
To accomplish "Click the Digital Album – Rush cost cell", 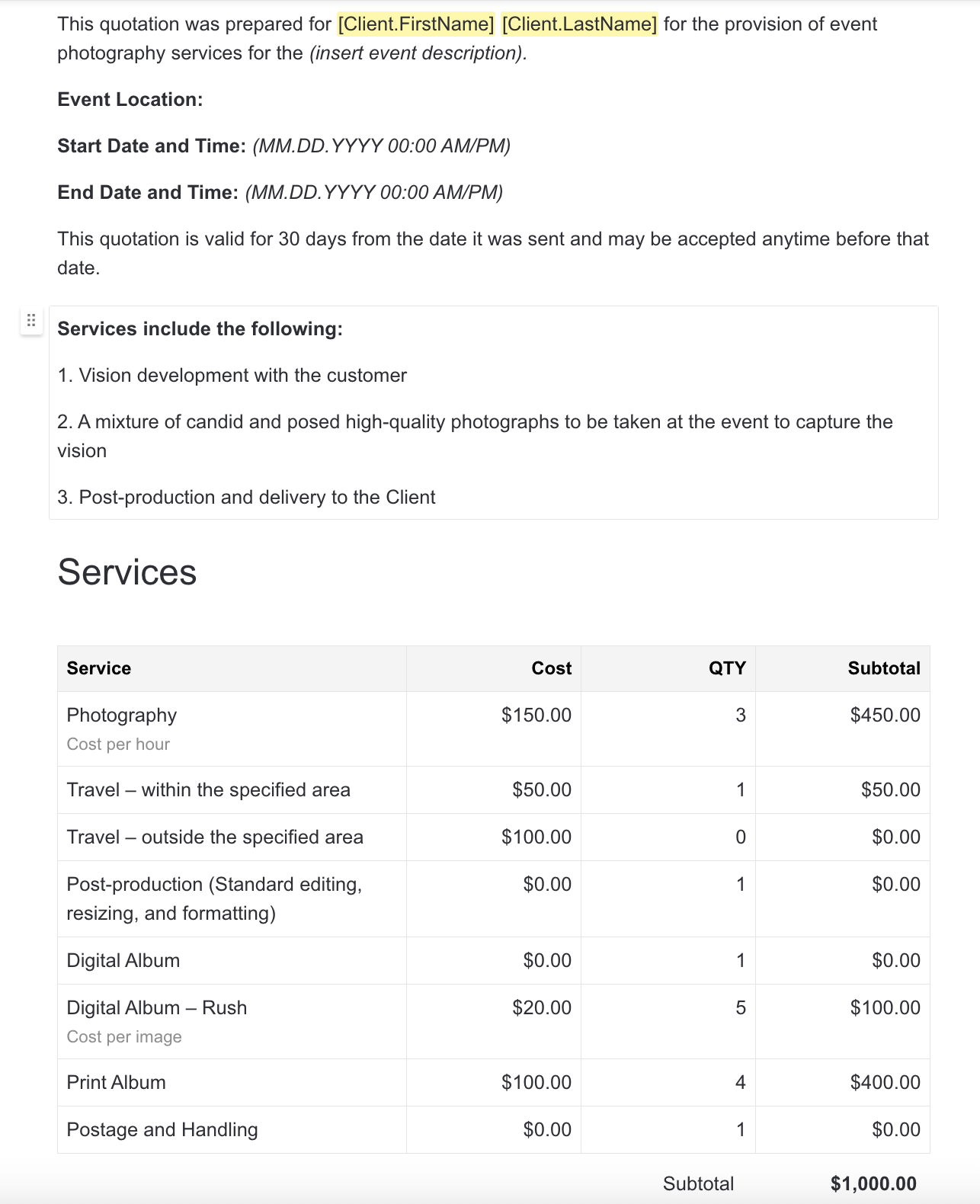I will pos(541,1008).
